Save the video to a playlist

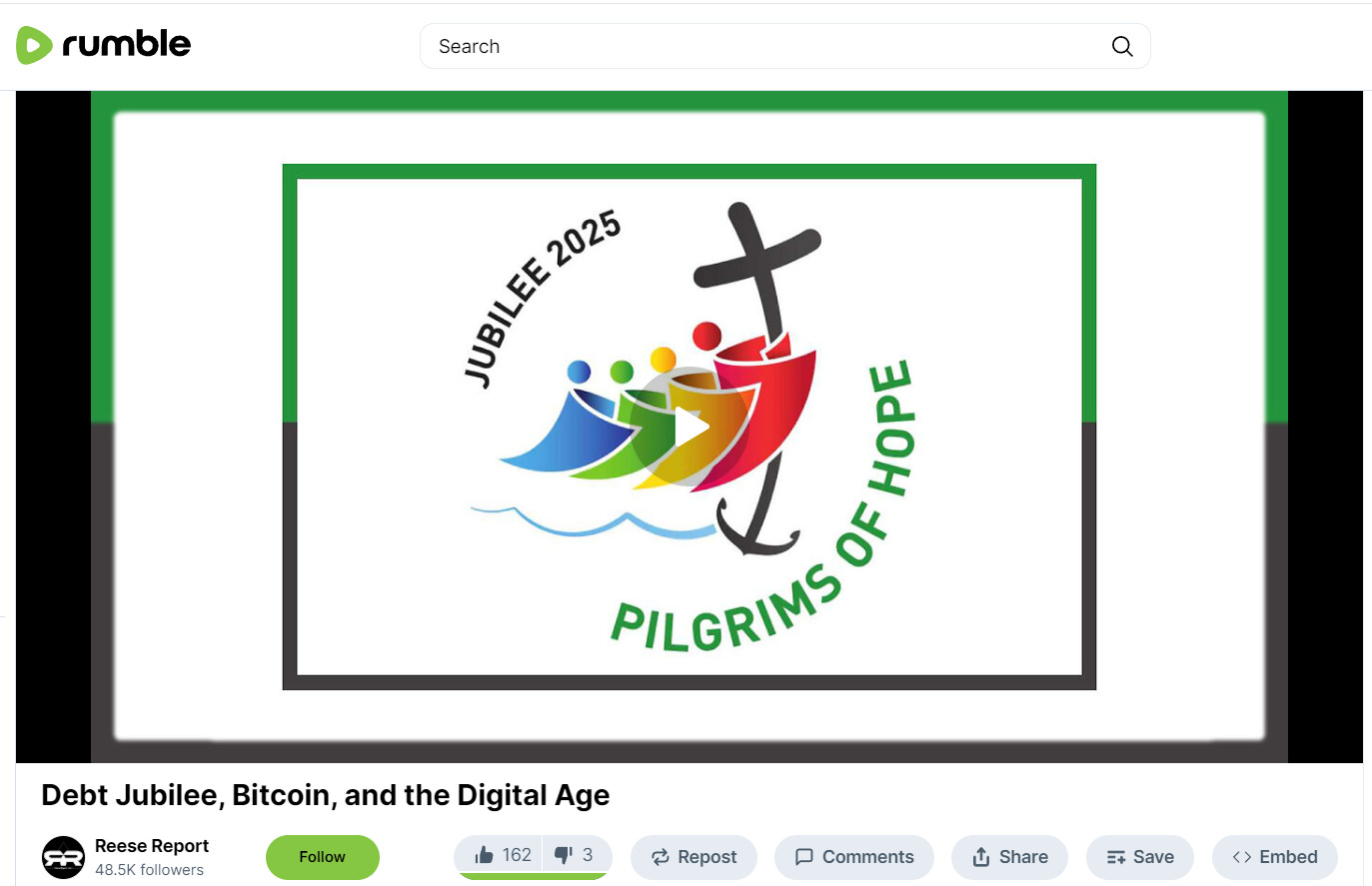coord(1140,857)
